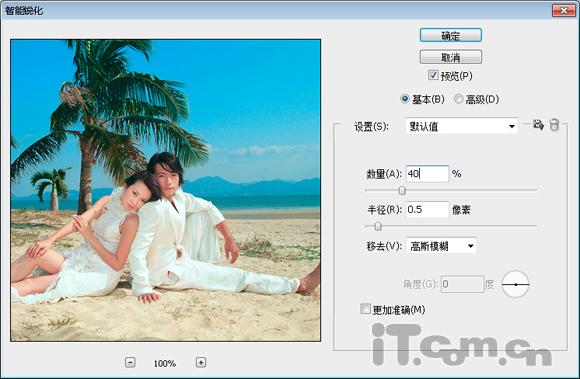Click the 数量(A) input field
This screenshot has height=379, width=580.
click(x=428, y=173)
